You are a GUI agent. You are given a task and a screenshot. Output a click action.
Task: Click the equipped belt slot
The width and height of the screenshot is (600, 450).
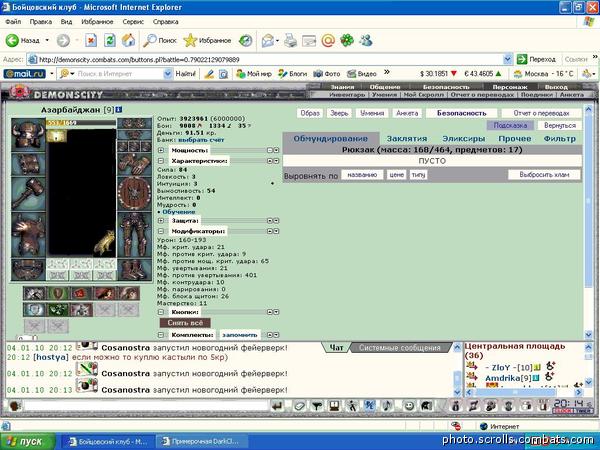coord(28,269)
